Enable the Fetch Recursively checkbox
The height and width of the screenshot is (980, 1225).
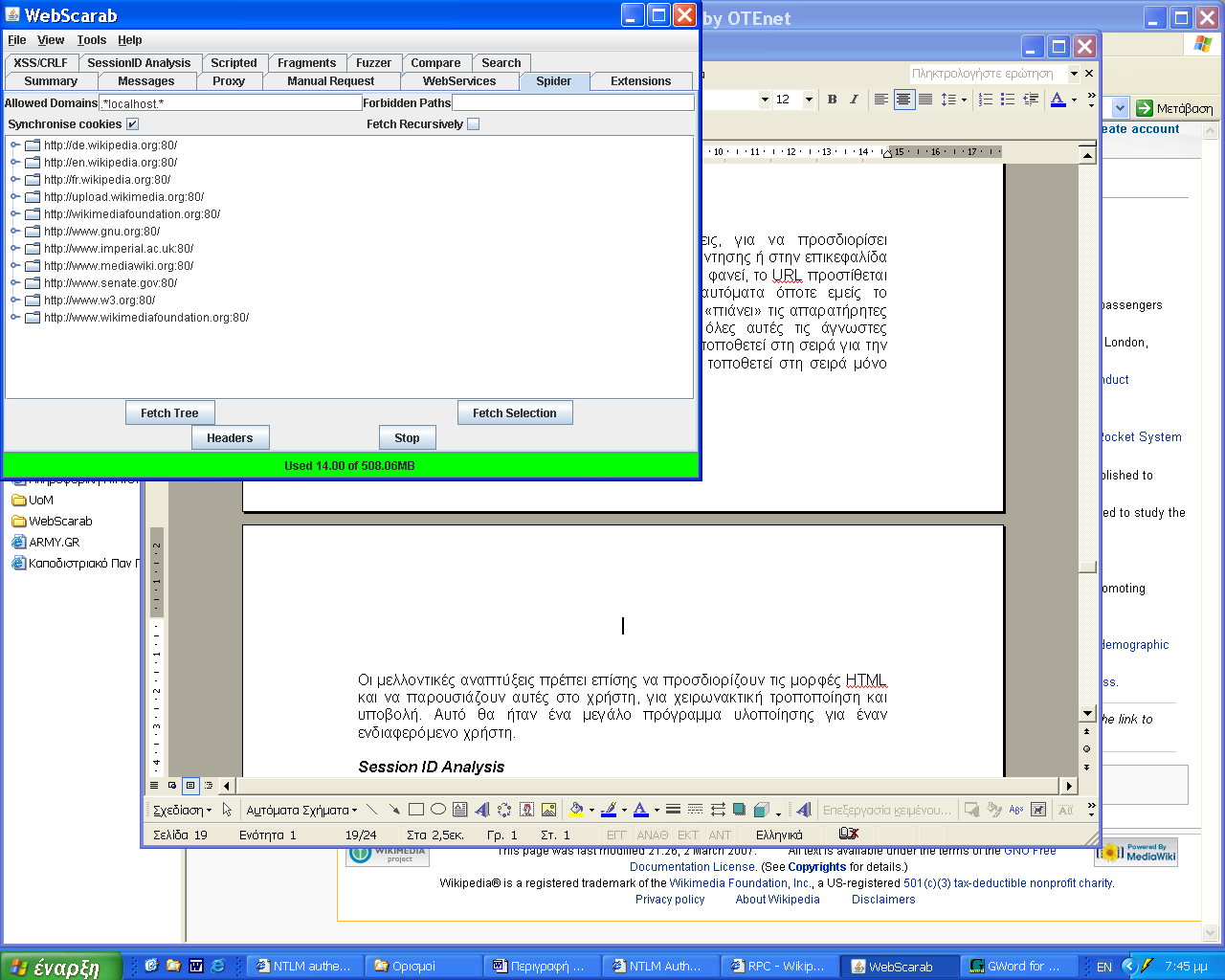pos(473,124)
